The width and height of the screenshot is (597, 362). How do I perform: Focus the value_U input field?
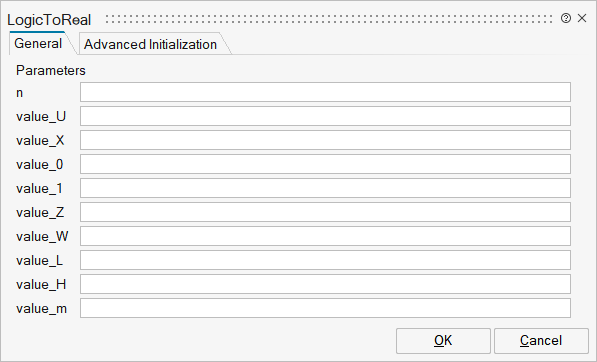pyautogui.click(x=325, y=116)
